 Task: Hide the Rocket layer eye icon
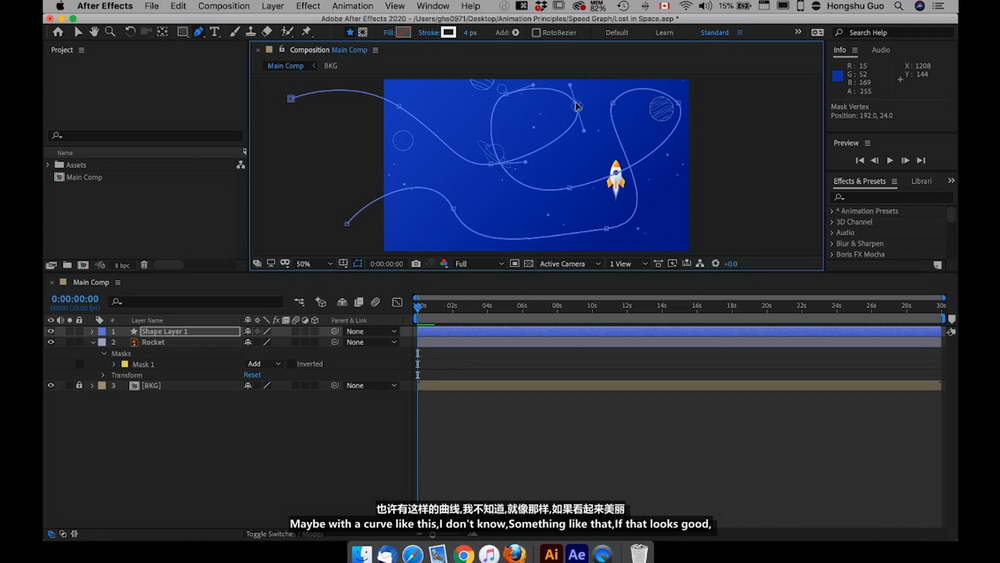[50, 342]
